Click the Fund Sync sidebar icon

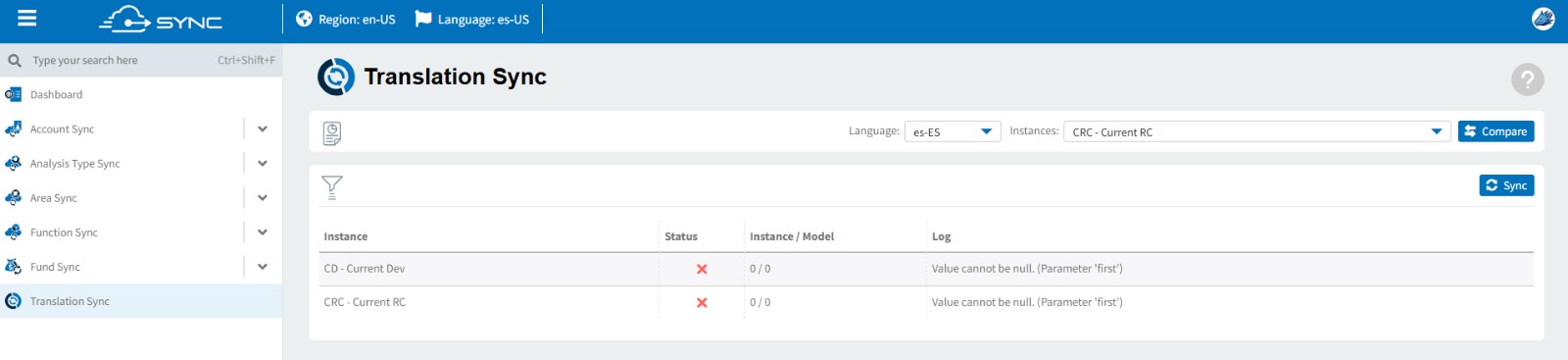pyautogui.click(x=13, y=267)
